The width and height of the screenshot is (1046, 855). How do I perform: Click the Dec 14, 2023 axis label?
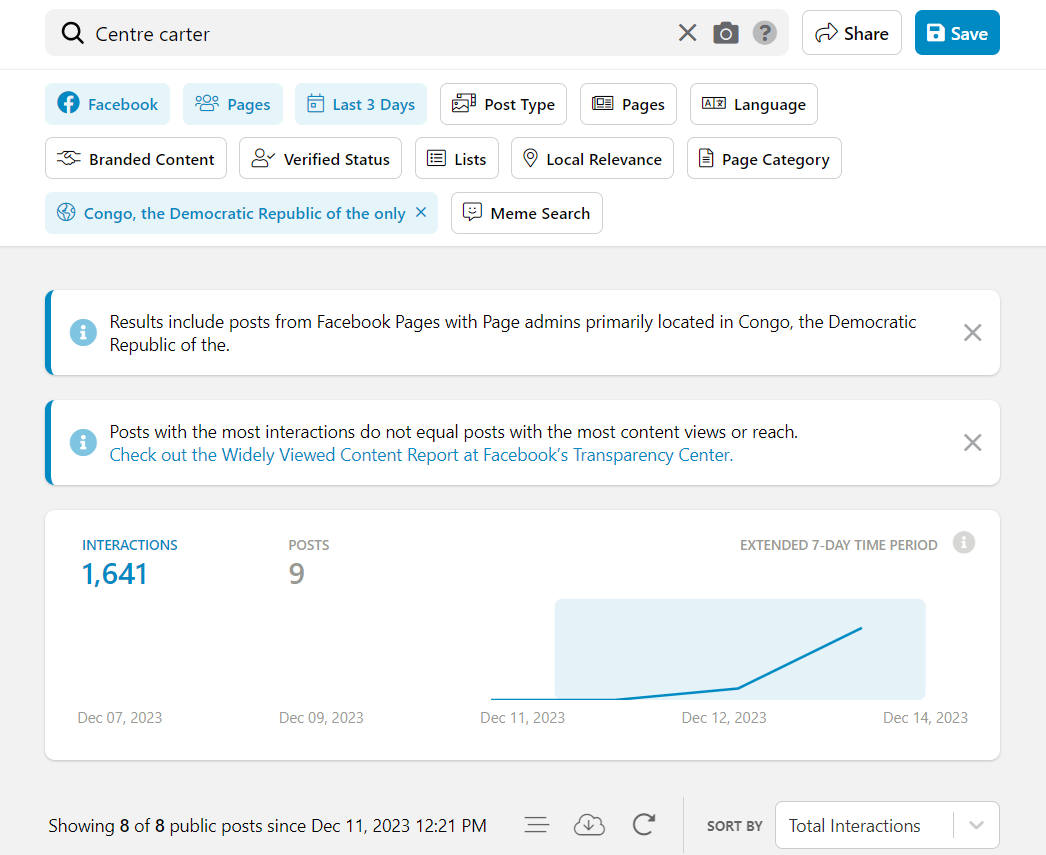[925, 718]
